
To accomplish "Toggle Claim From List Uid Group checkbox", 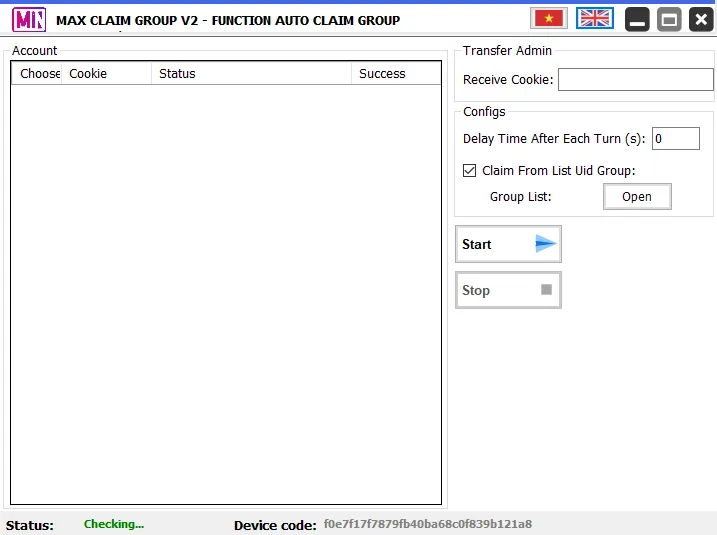I will (470, 171).
